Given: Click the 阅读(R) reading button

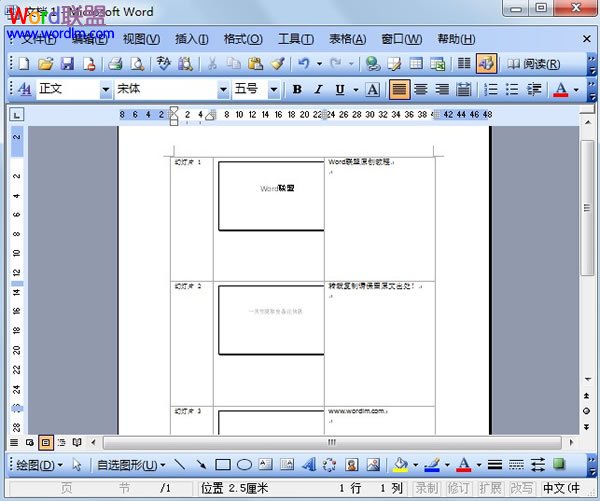Looking at the screenshot, I should [534, 64].
